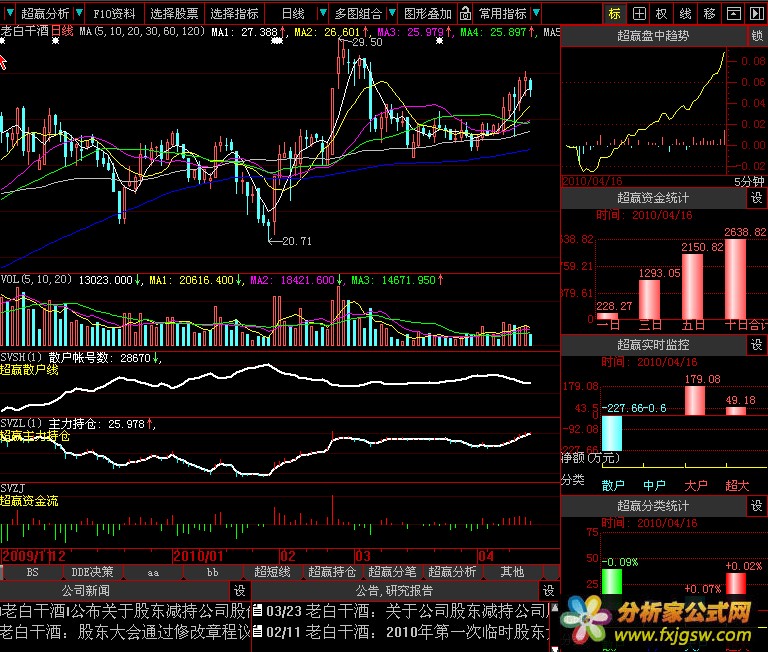This screenshot has width=768, height=652.
Task: Click the 超赢资金统计 panel header
Action: pyautogui.click(x=653, y=198)
